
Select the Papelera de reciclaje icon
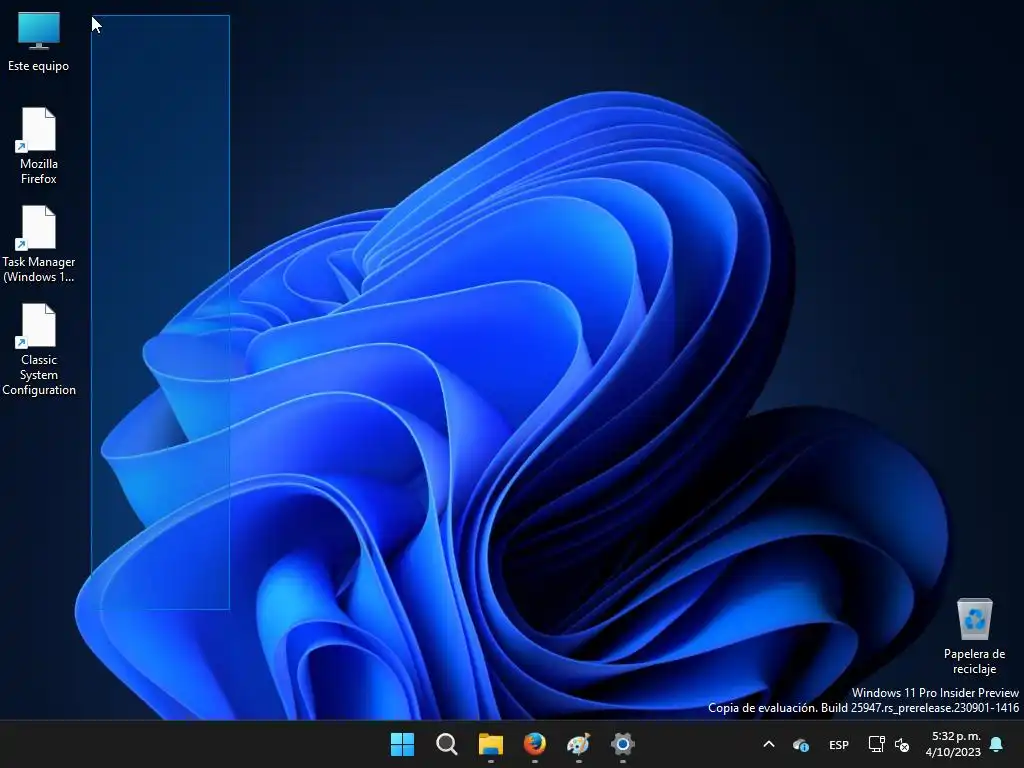(x=974, y=636)
